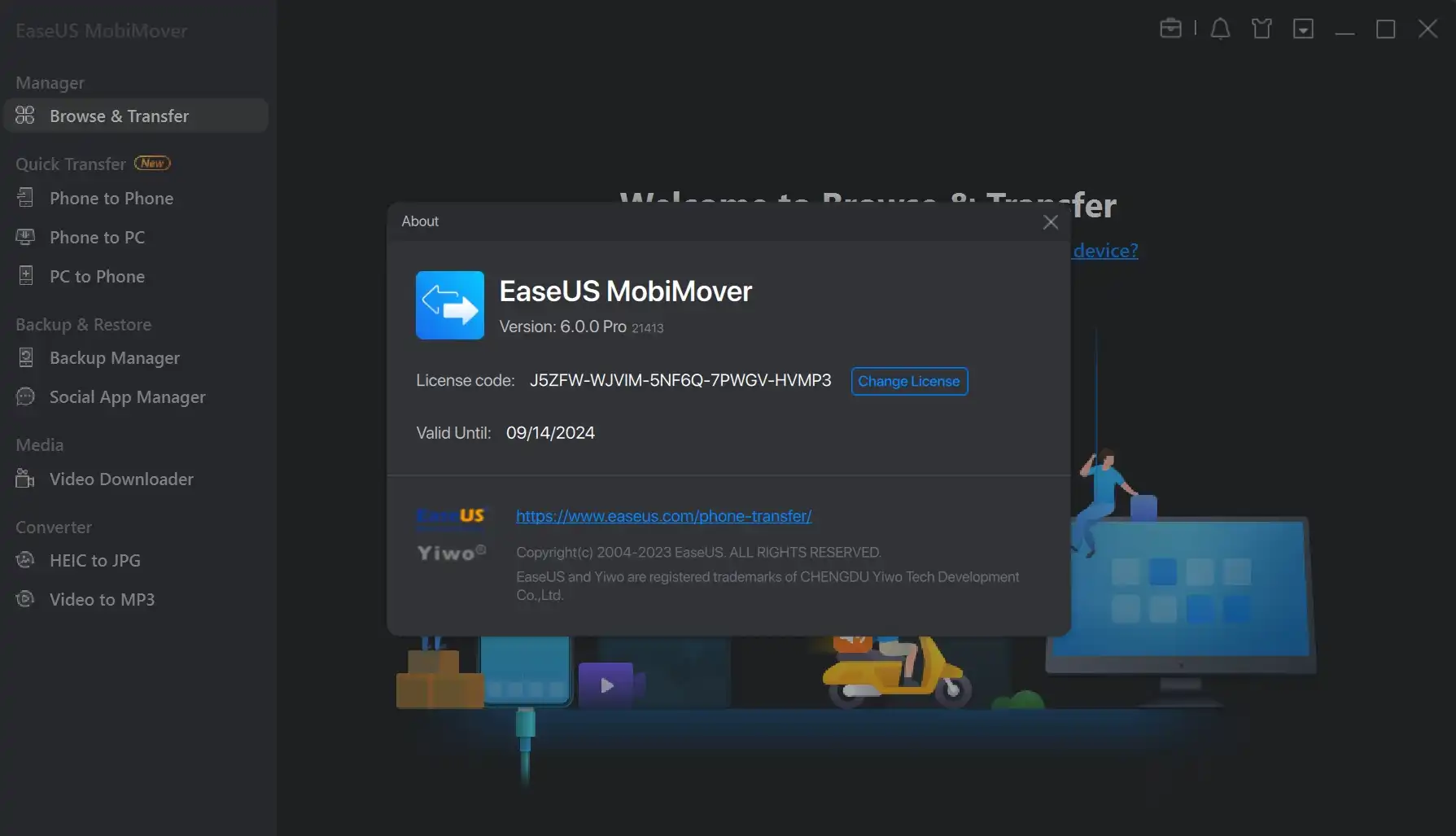Open the easeus.com phone-transfer link
This screenshot has height=836, width=1456.
click(x=663, y=516)
